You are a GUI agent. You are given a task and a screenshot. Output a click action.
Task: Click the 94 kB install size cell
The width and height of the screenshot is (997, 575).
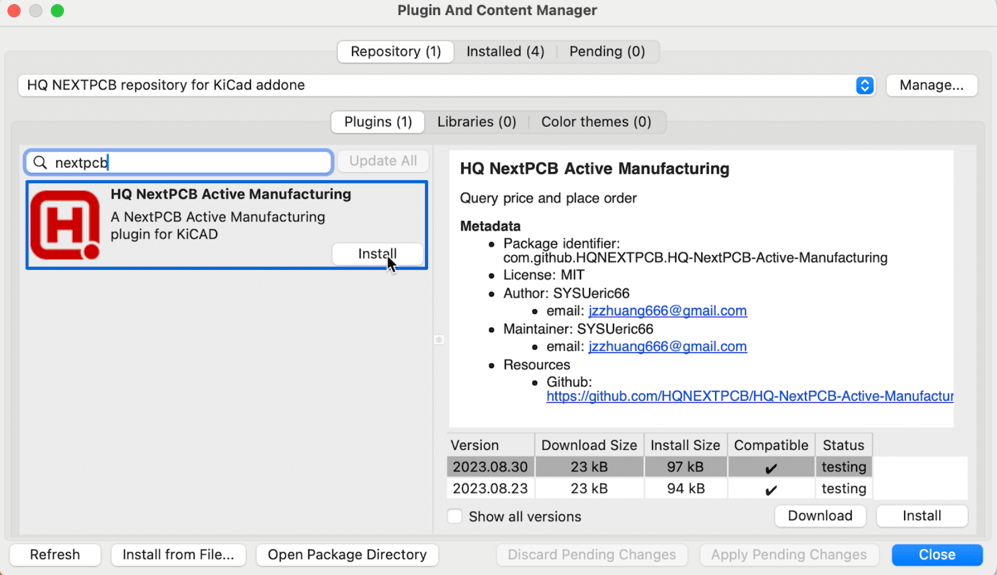[685, 488]
